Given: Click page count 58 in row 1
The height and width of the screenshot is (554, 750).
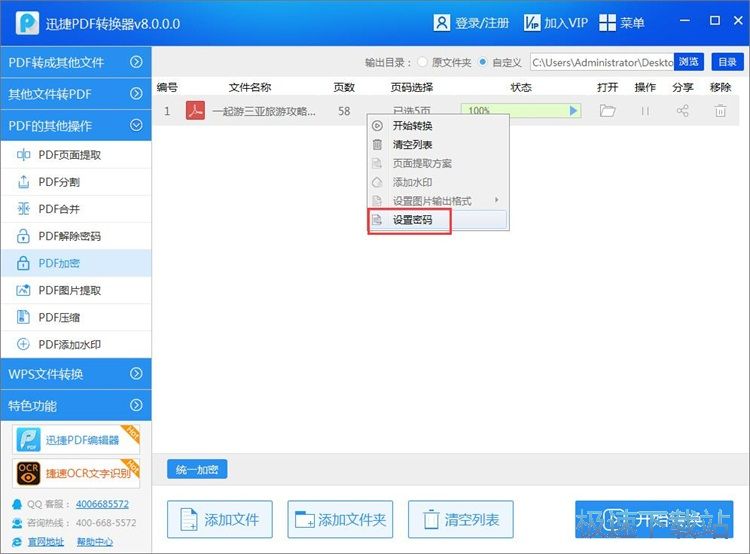Looking at the screenshot, I should [x=344, y=111].
